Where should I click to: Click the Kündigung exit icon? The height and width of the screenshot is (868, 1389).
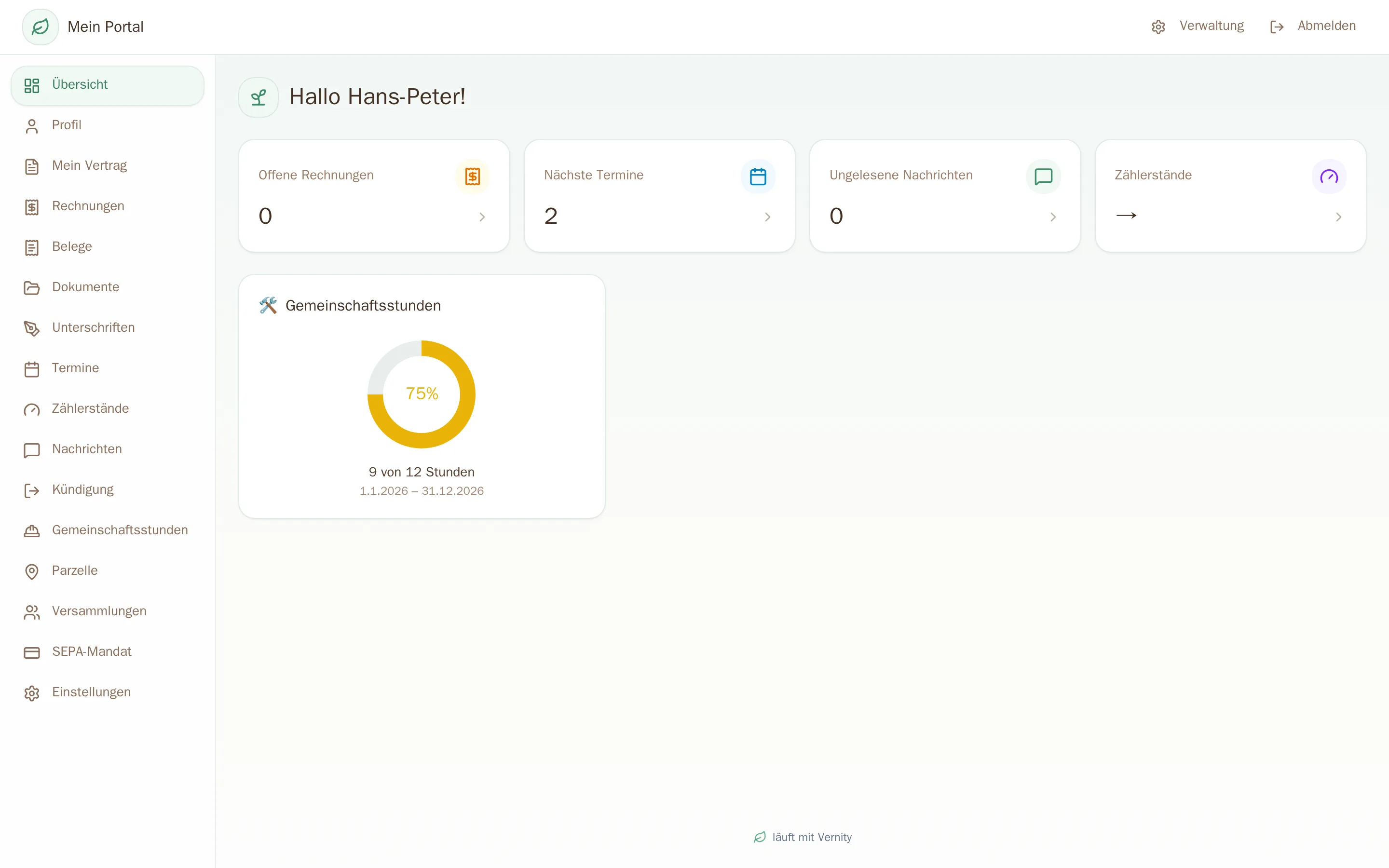tap(31, 491)
